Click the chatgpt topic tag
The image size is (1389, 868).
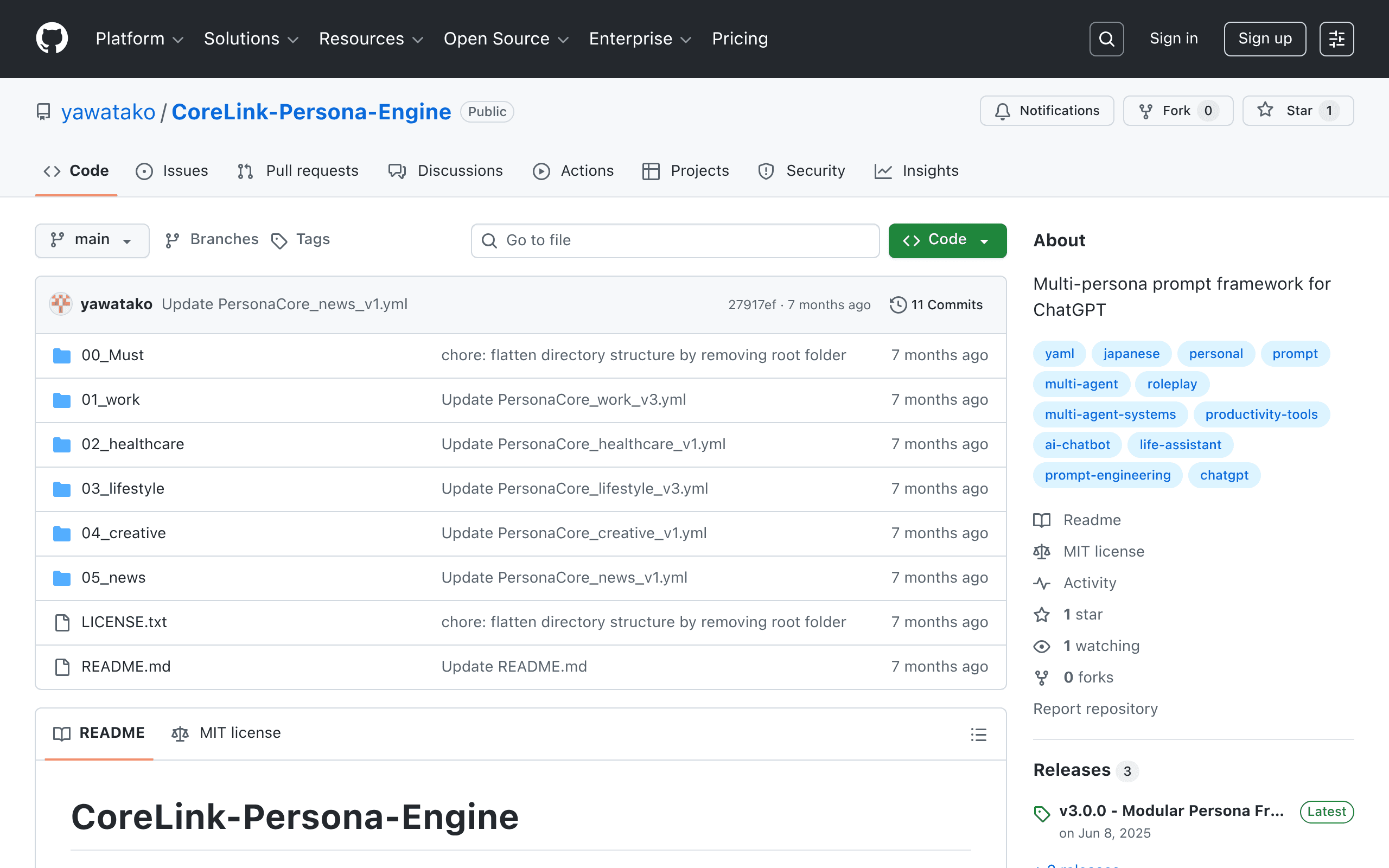[1224, 475]
